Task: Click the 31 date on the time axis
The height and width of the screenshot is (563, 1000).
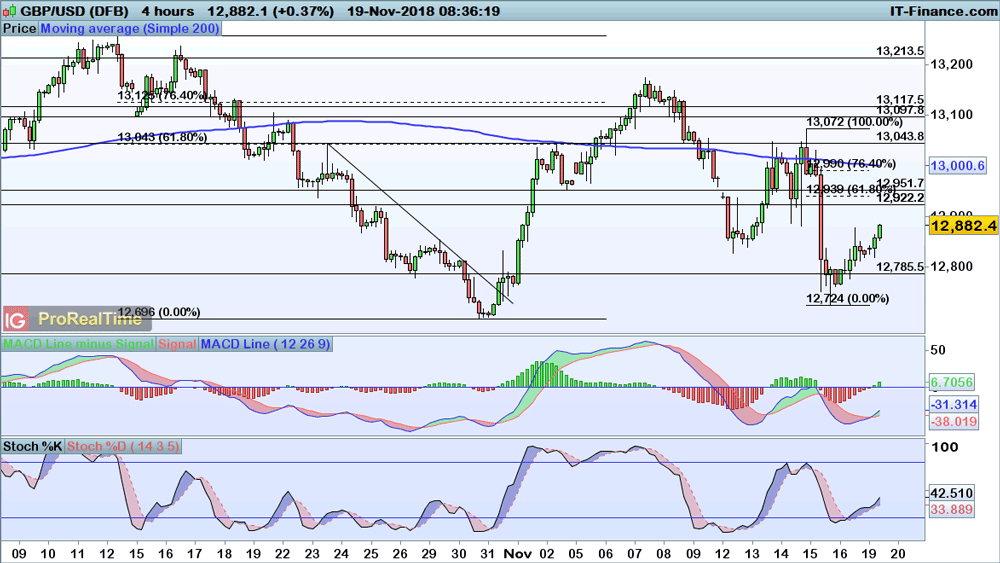Action: point(488,553)
